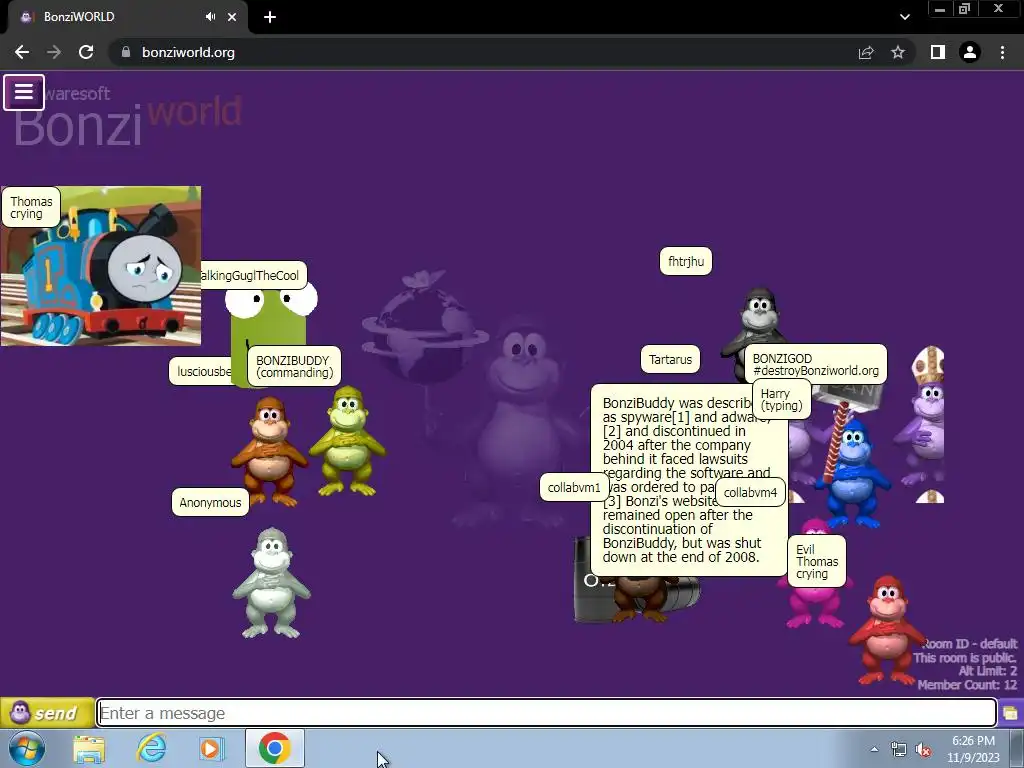Open the Chrome profile avatar menu
The height and width of the screenshot is (768, 1024).
click(x=970, y=52)
